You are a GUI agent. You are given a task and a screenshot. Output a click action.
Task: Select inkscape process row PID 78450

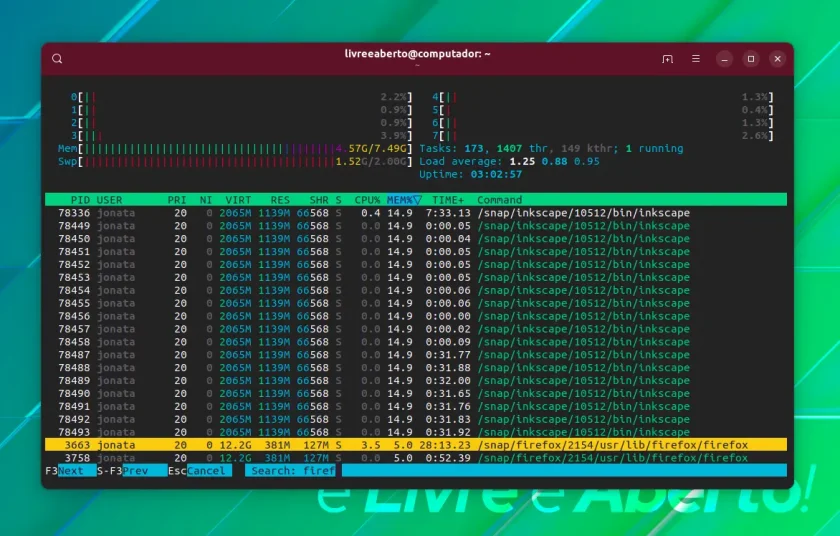click(x=416, y=238)
